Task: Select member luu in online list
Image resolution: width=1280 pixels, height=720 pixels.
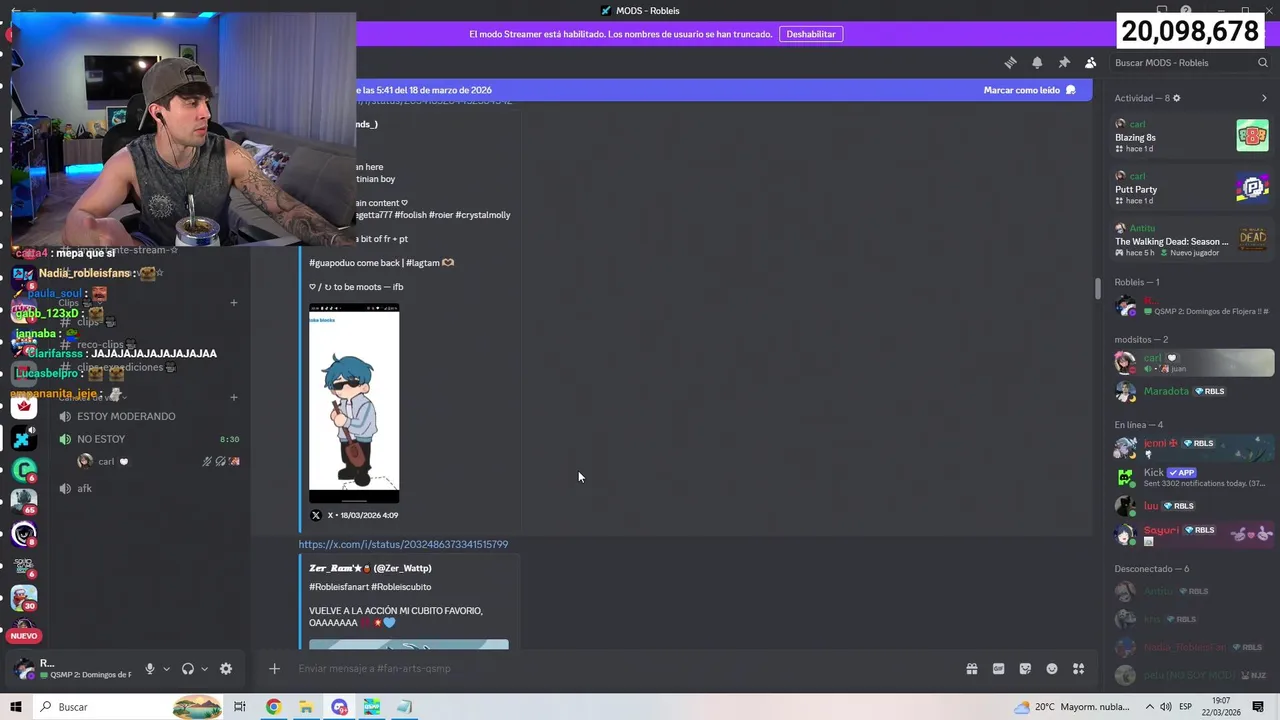Action: [1192, 506]
